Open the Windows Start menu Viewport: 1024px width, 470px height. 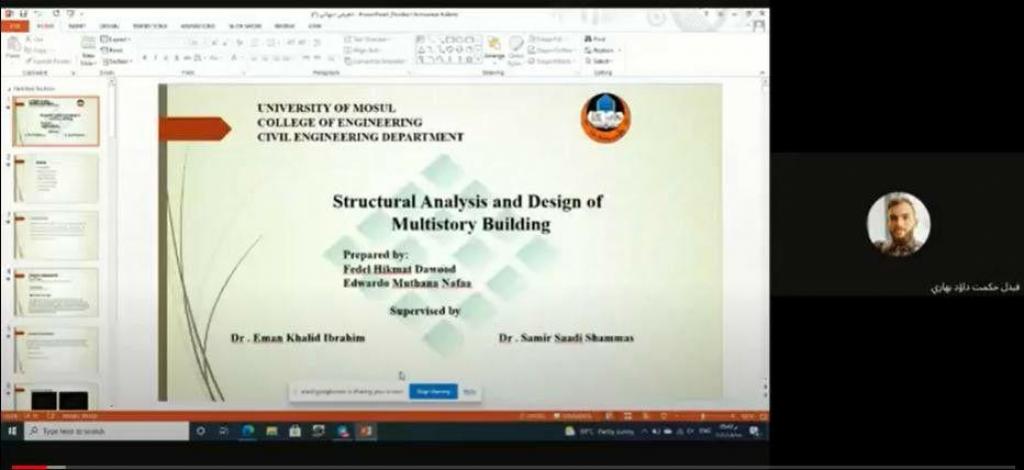pos(12,431)
